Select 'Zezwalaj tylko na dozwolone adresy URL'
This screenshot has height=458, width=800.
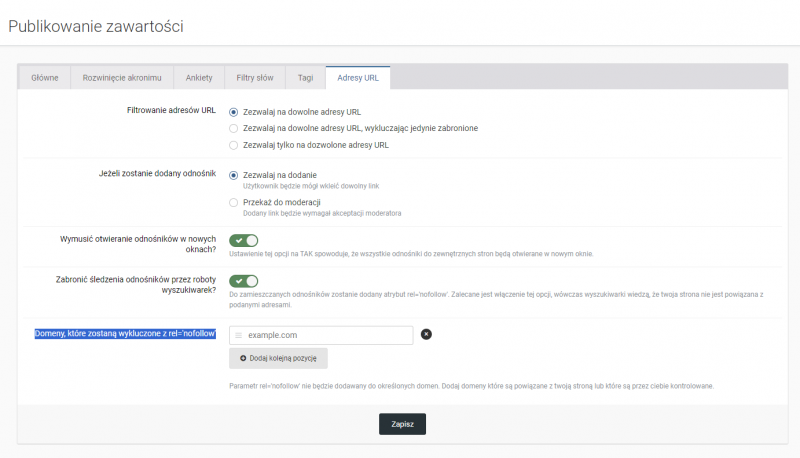[x=234, y=144]
